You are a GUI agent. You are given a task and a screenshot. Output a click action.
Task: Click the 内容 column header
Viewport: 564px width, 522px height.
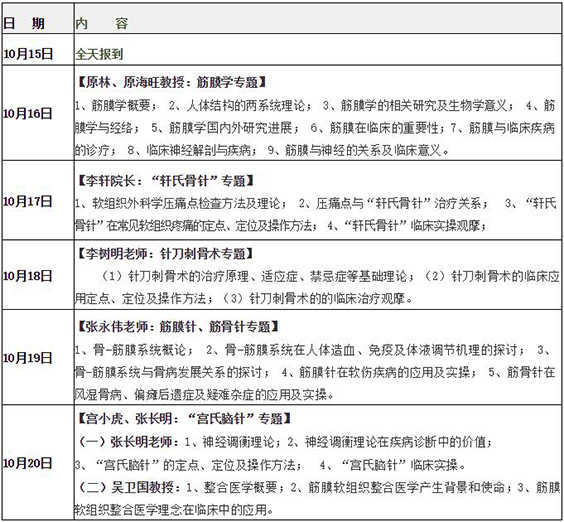101,23
